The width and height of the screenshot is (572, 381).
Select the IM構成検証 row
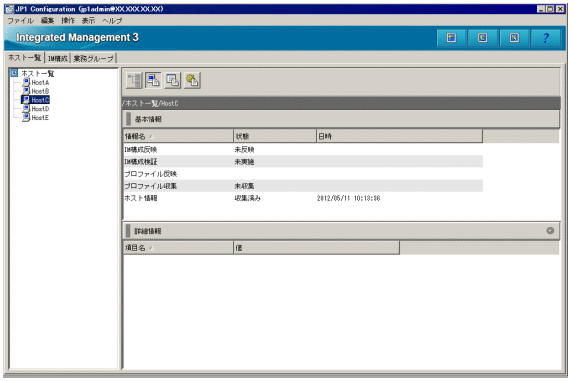303,162
